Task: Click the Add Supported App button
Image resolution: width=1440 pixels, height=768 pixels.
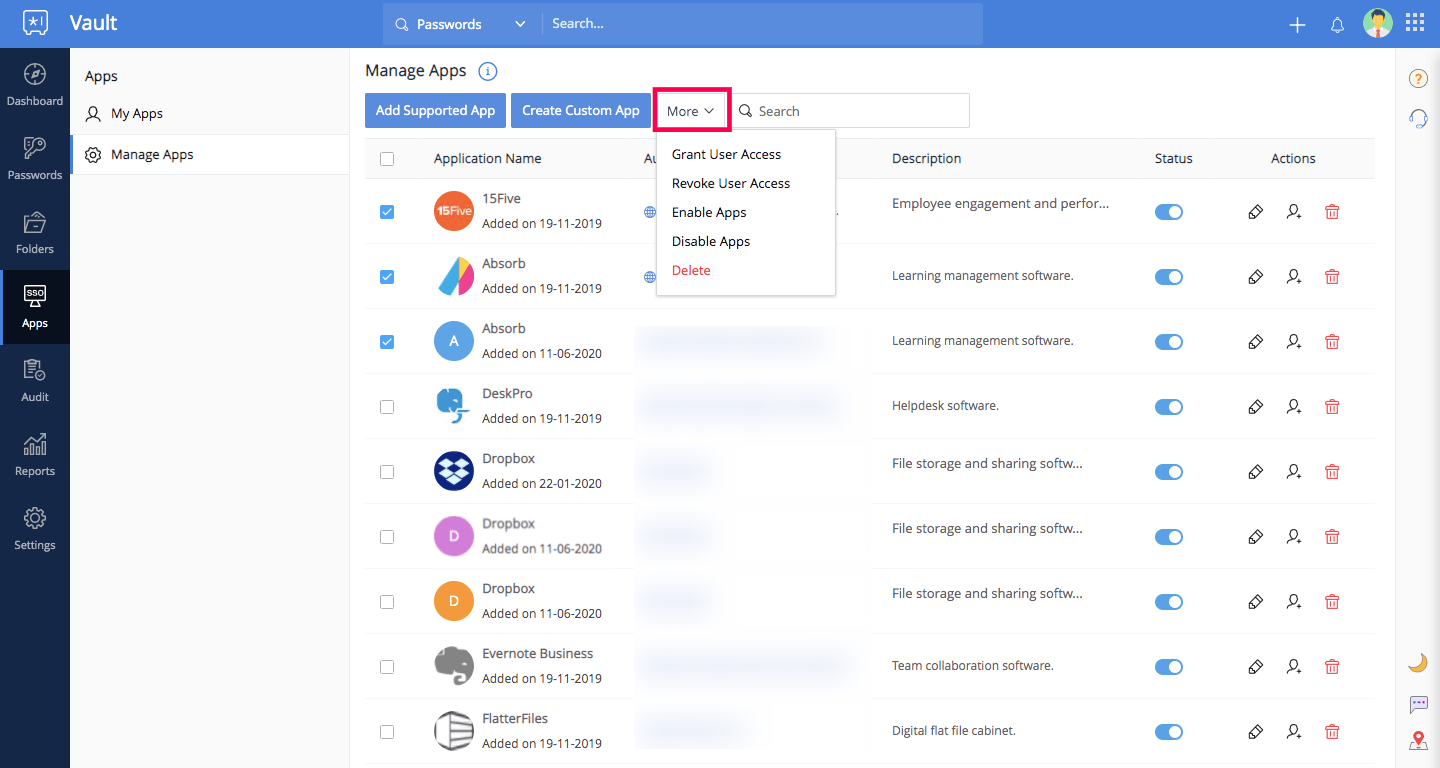Action: click(x=435, y=110)
